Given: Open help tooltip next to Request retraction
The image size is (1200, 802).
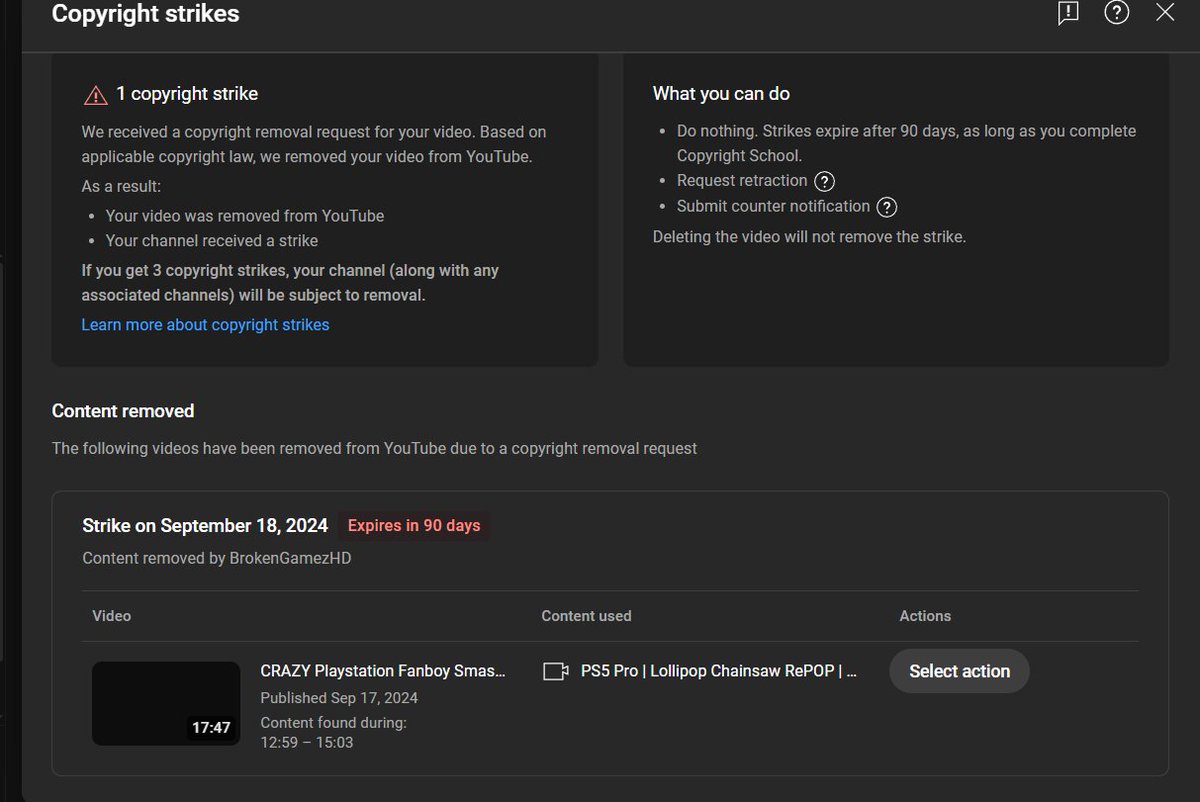Looking at the screenshot, I should (x=824, y=181).
